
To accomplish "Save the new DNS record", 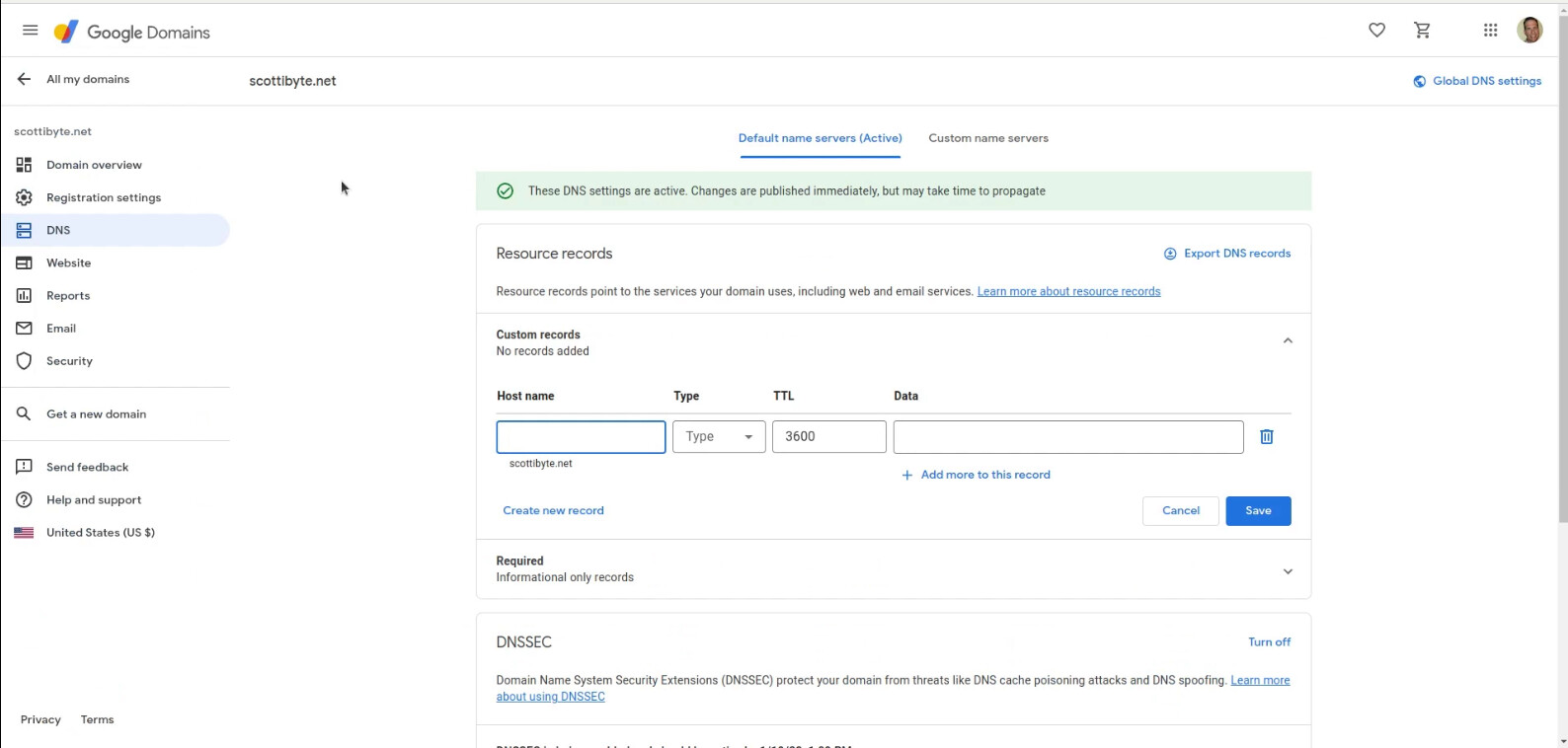I will point(1258,510).
